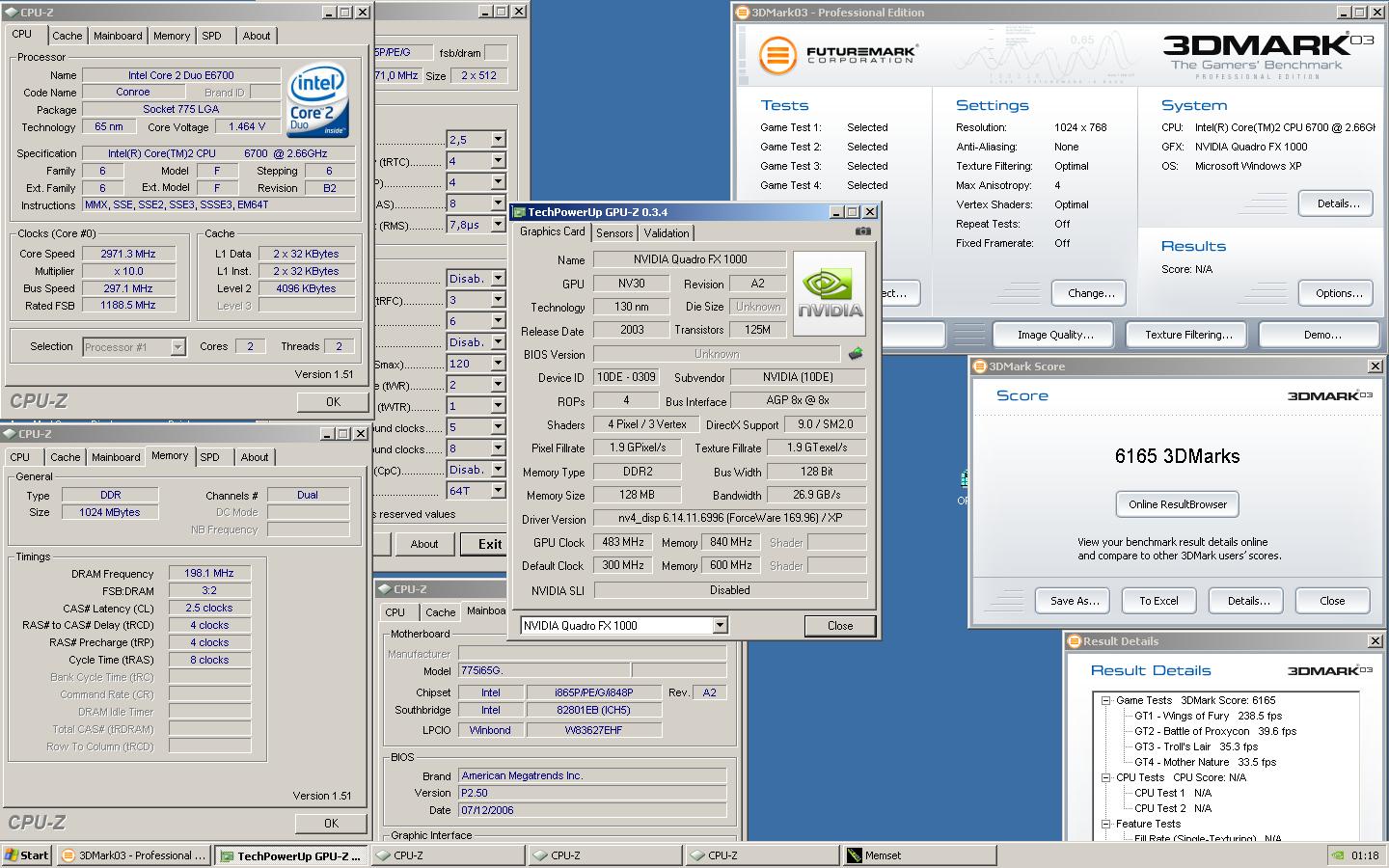
Task: Click Online ResultBrowser button
Action: coord(1177,504)
